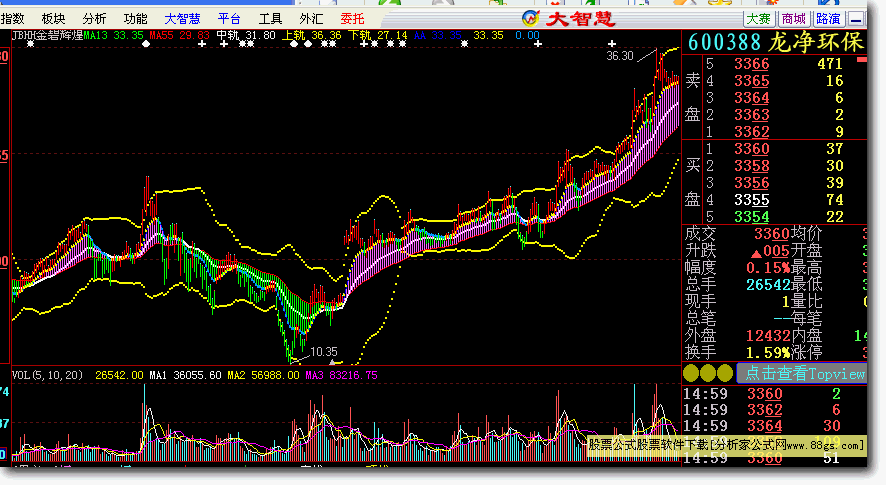The height and width of the screenshot is (485, 886).
Task: Click the 大智慧 logo icon
Action: [531, 19]
